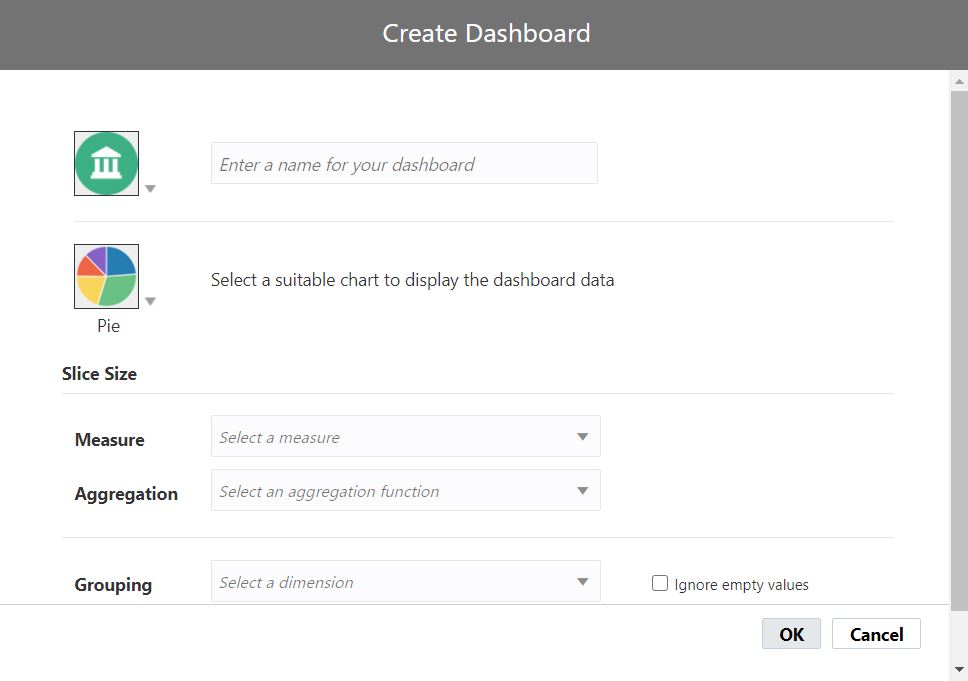Expand the chart type picker arrow

(x=150, y=301)
